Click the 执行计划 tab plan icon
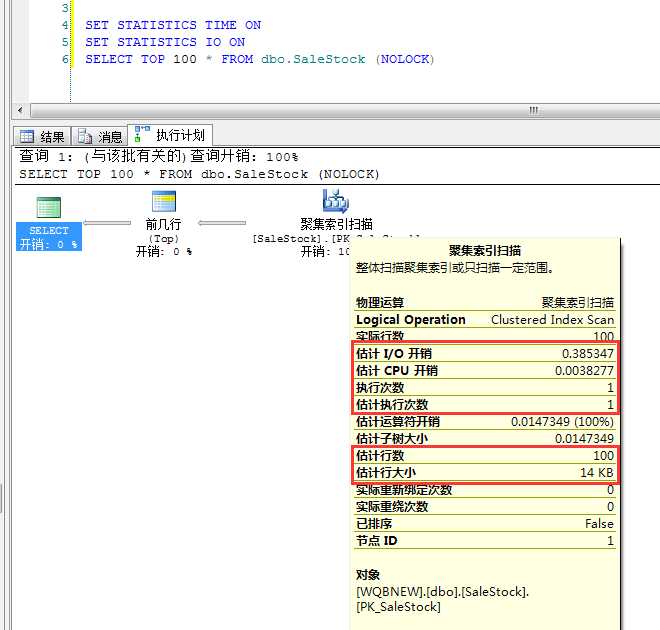 (142, 134)
